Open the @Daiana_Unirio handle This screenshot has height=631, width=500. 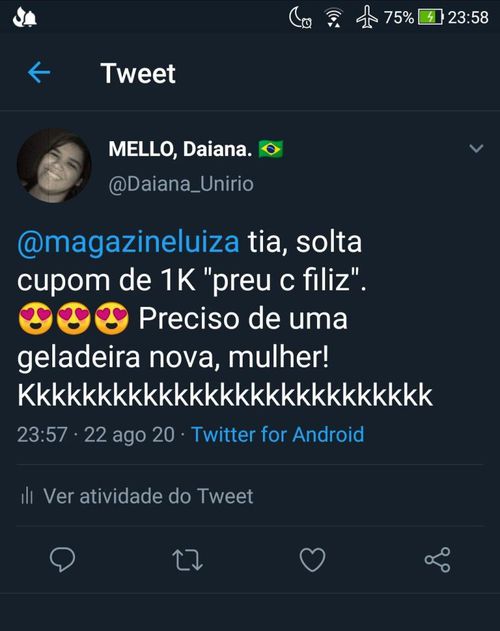pyautogui.click(x=181, y=184)
